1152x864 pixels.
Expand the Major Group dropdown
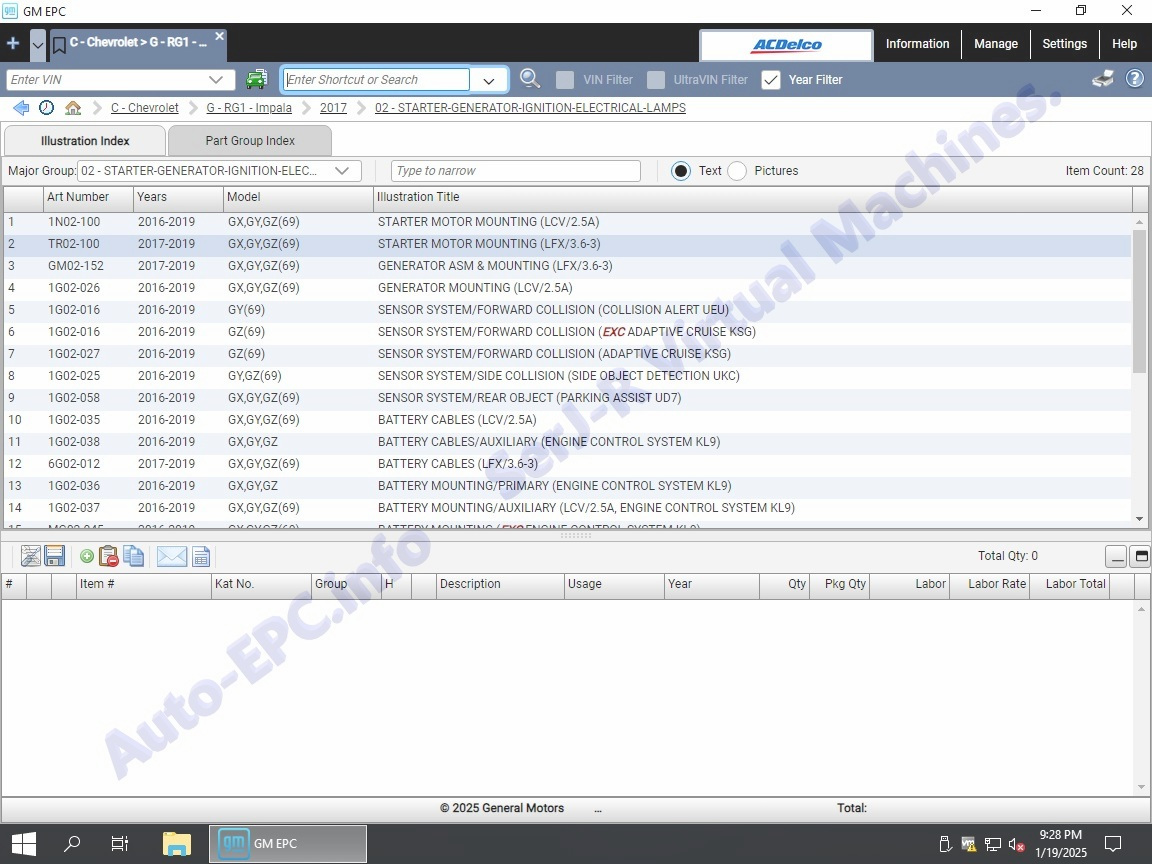pos(343,171)
